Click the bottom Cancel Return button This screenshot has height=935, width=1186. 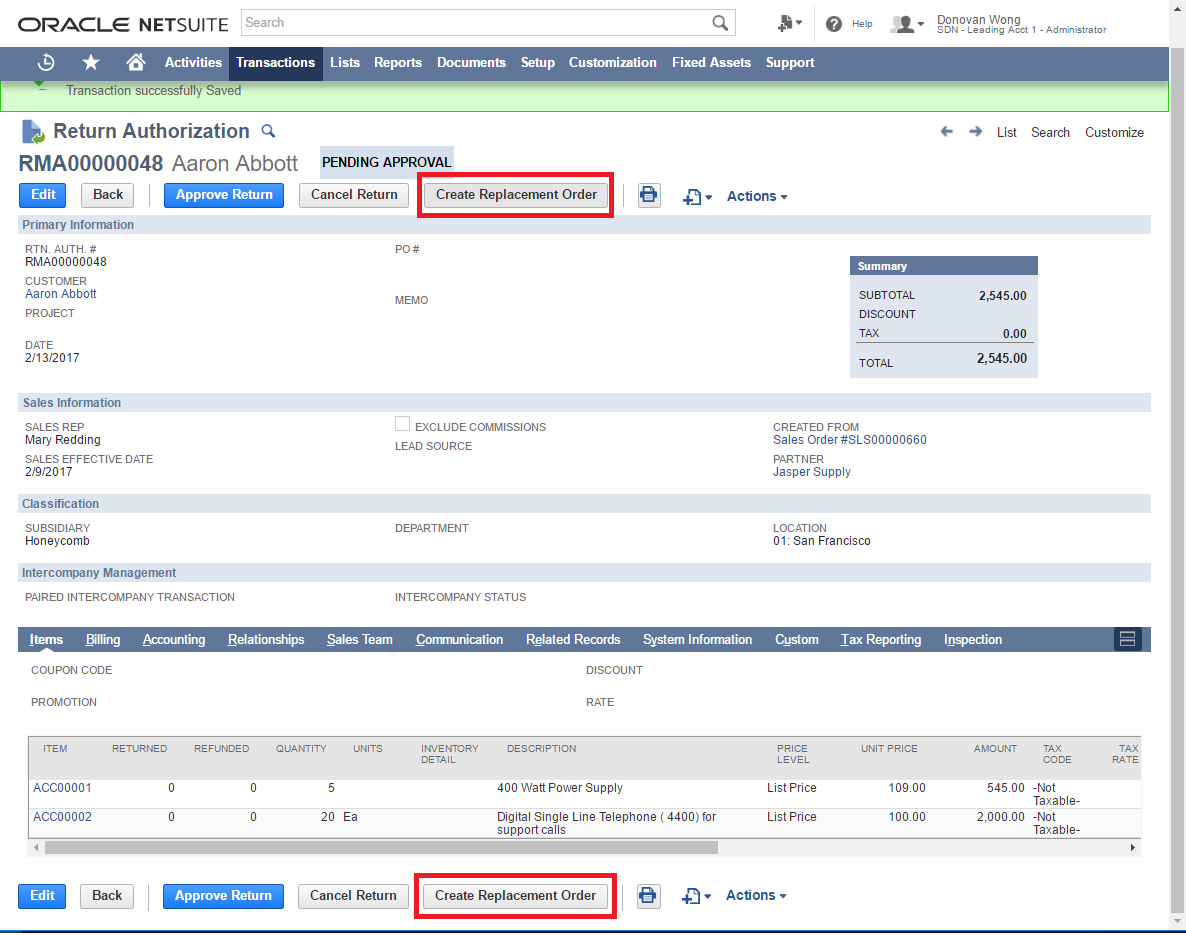(x=353, y=896)
